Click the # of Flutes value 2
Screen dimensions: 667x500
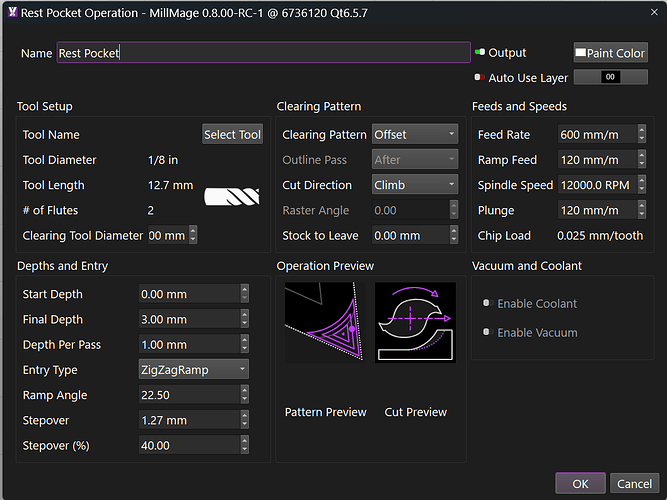point(151,210)
